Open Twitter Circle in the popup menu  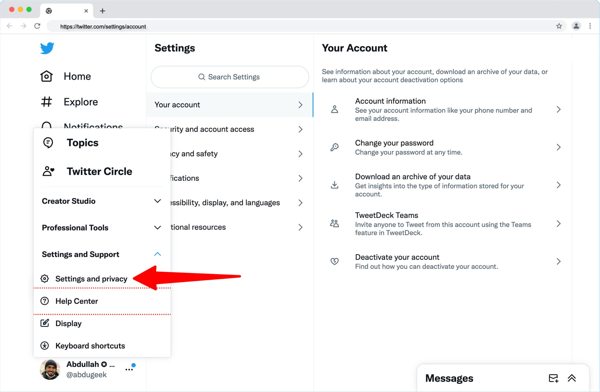[99, 171]
